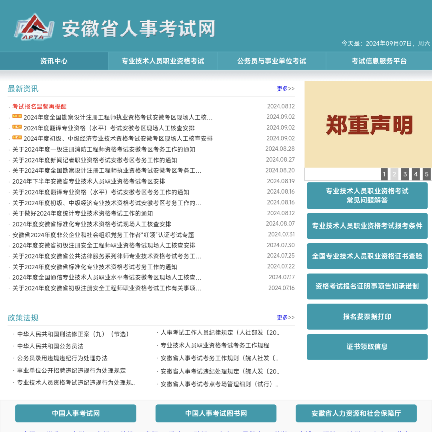Switch carousel to slide 5
The height and width of the screenshot is (432, 432).
tap(426, 174)
